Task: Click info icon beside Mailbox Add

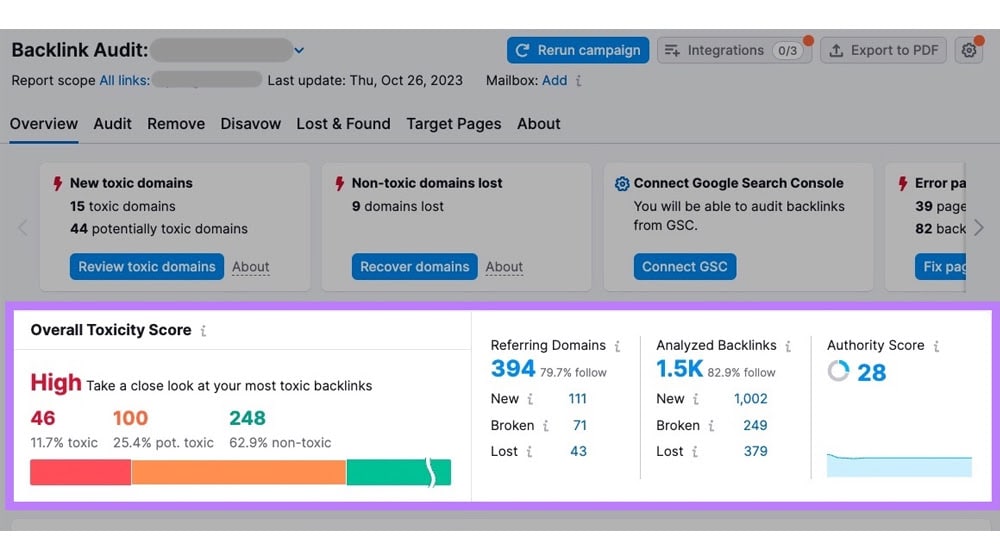Action: (579, 81)
